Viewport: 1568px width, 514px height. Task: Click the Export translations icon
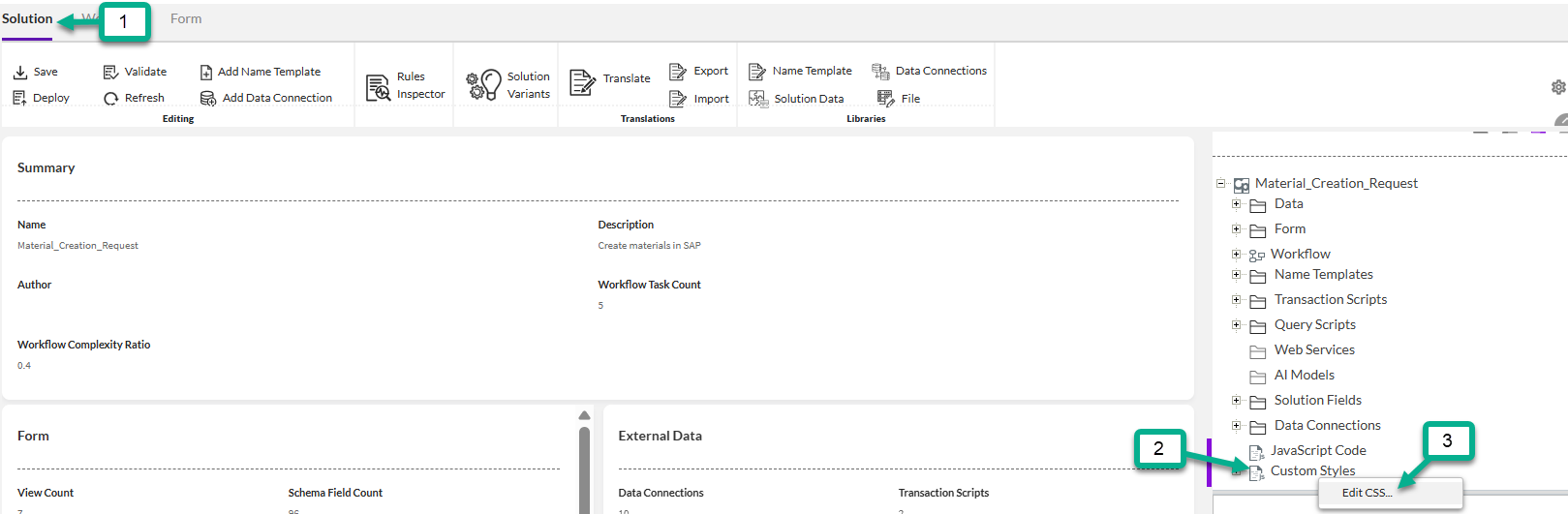(x=678, y=72)
